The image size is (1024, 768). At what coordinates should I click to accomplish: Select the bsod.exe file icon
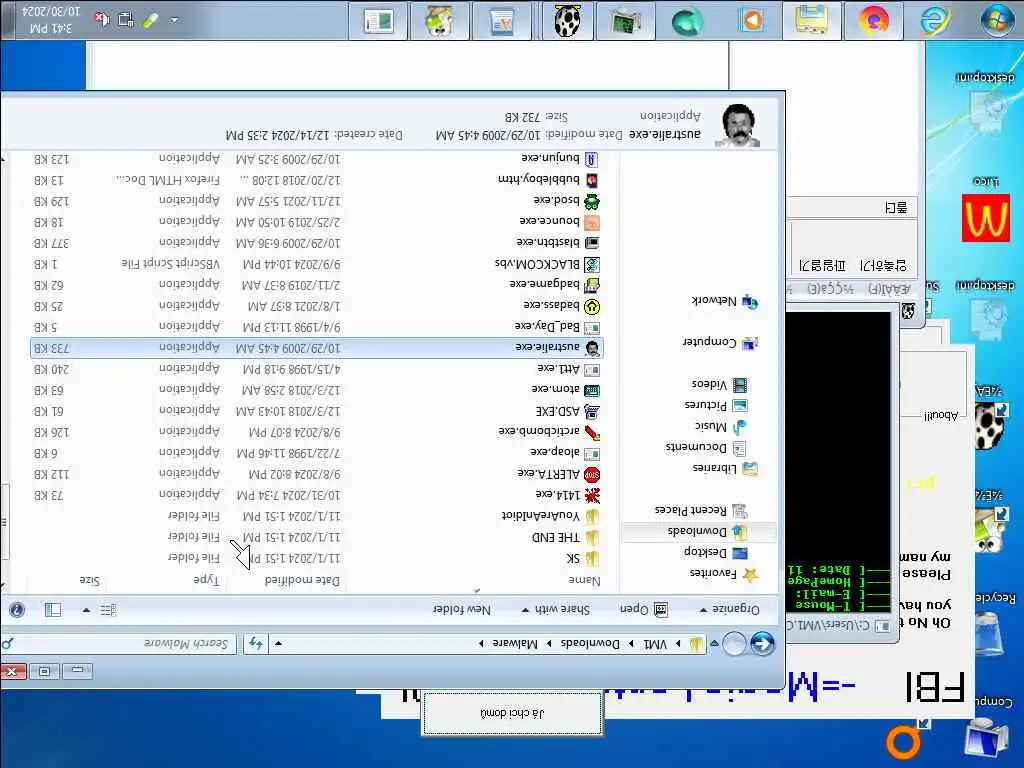pyautogui.click(x=592, y=201)
